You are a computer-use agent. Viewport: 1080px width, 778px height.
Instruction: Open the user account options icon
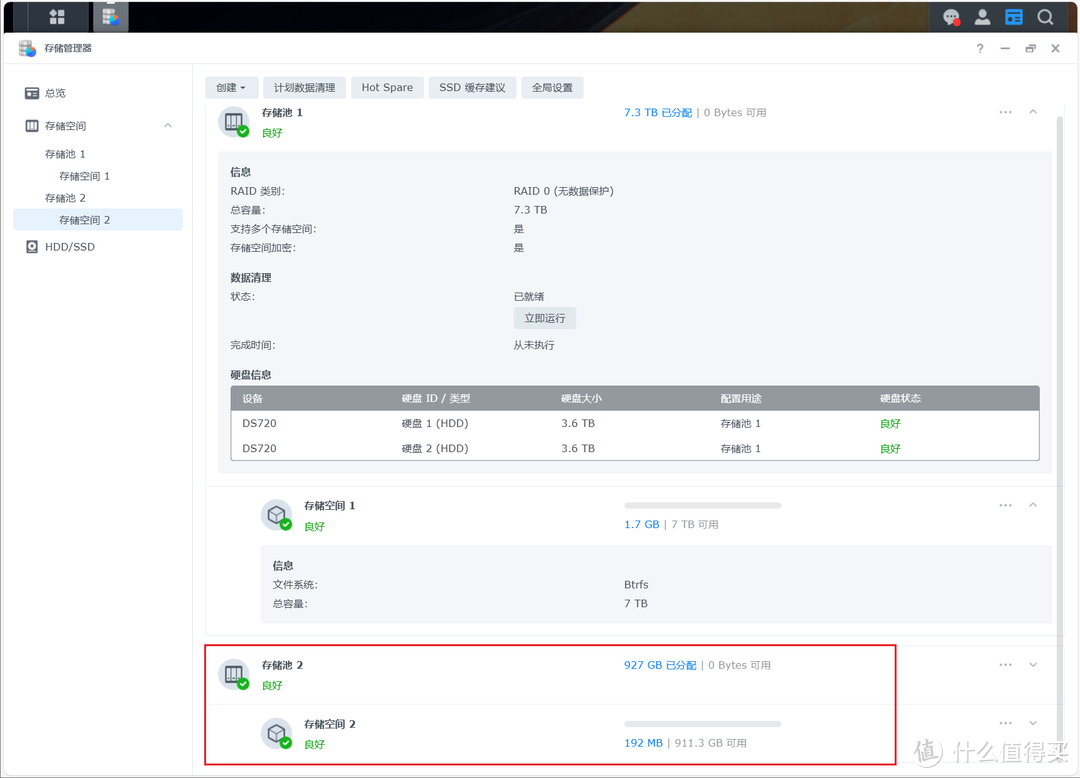(982, 17)
